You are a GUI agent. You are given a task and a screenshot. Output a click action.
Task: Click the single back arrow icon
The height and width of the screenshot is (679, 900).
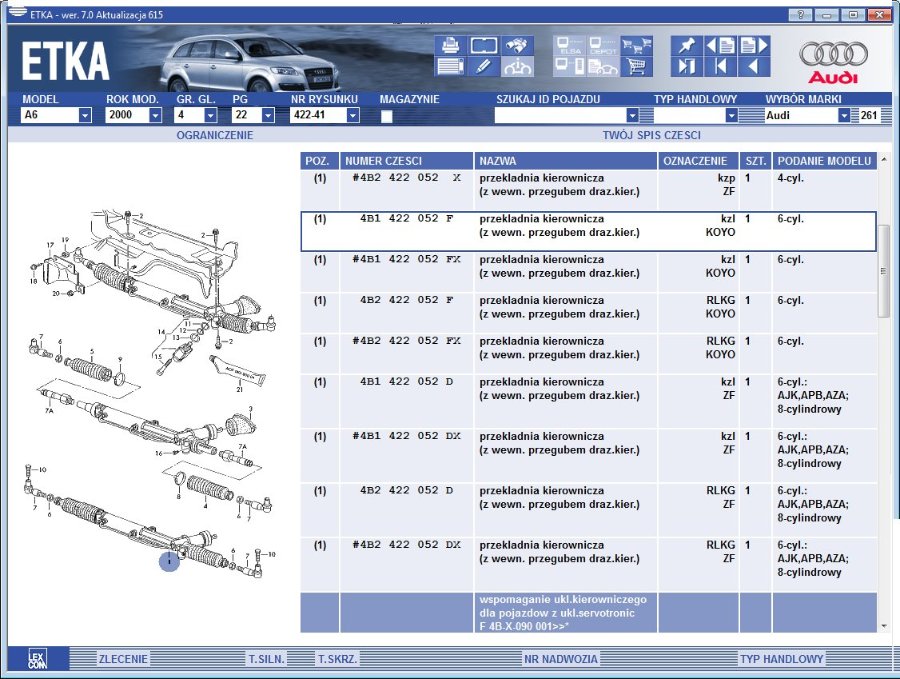pos(754,67)
